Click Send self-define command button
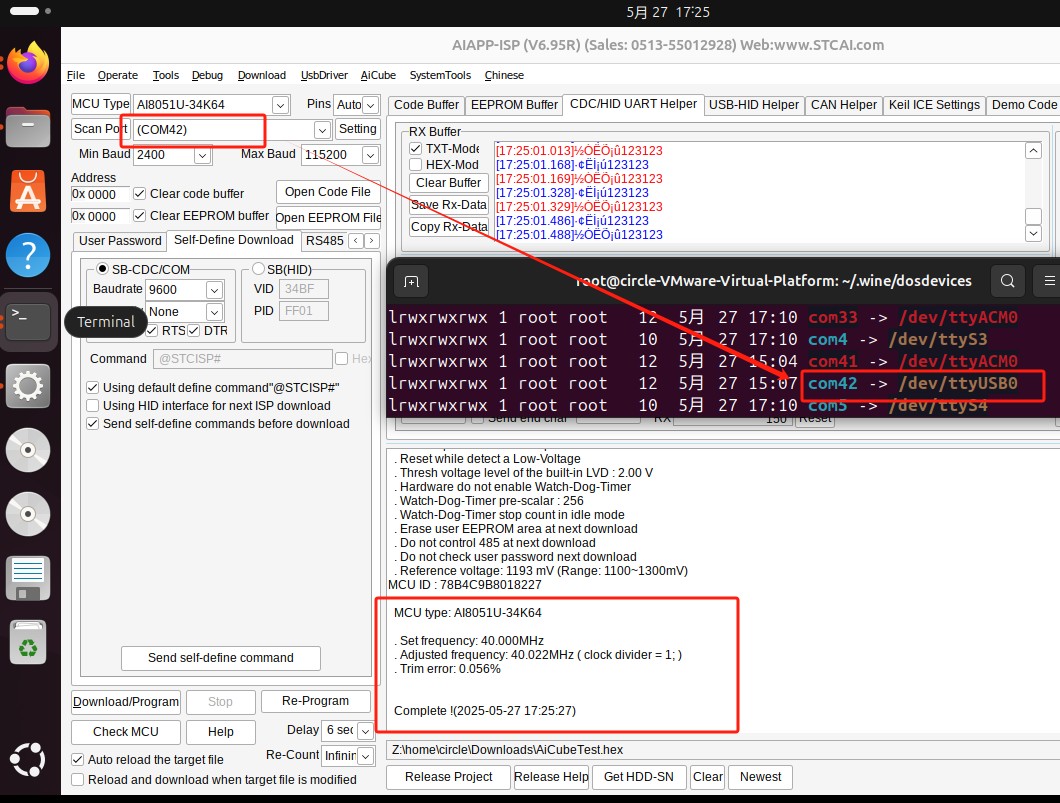 tap(221, 658)
